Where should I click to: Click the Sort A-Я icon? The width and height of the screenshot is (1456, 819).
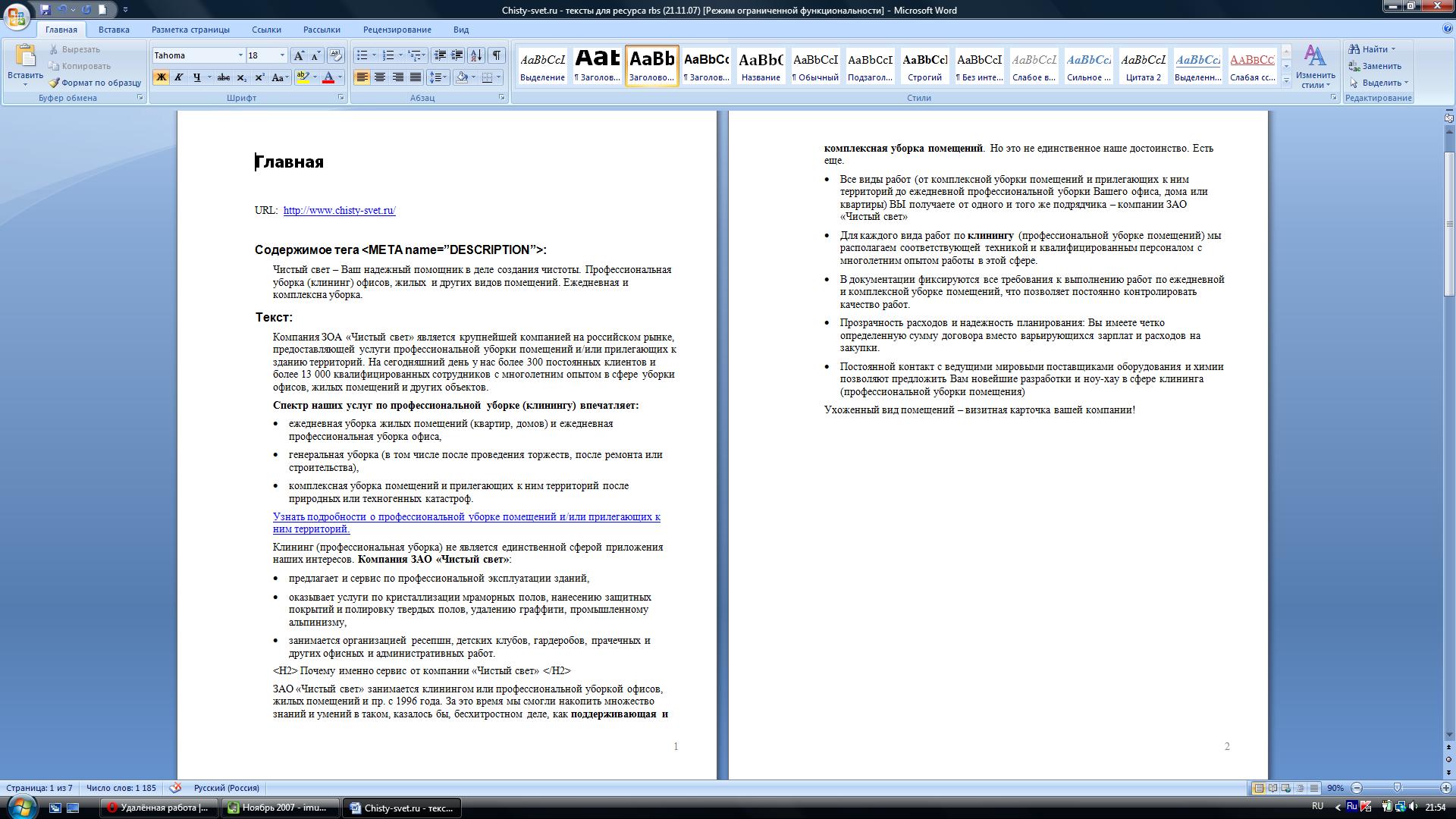click(476, 55)
